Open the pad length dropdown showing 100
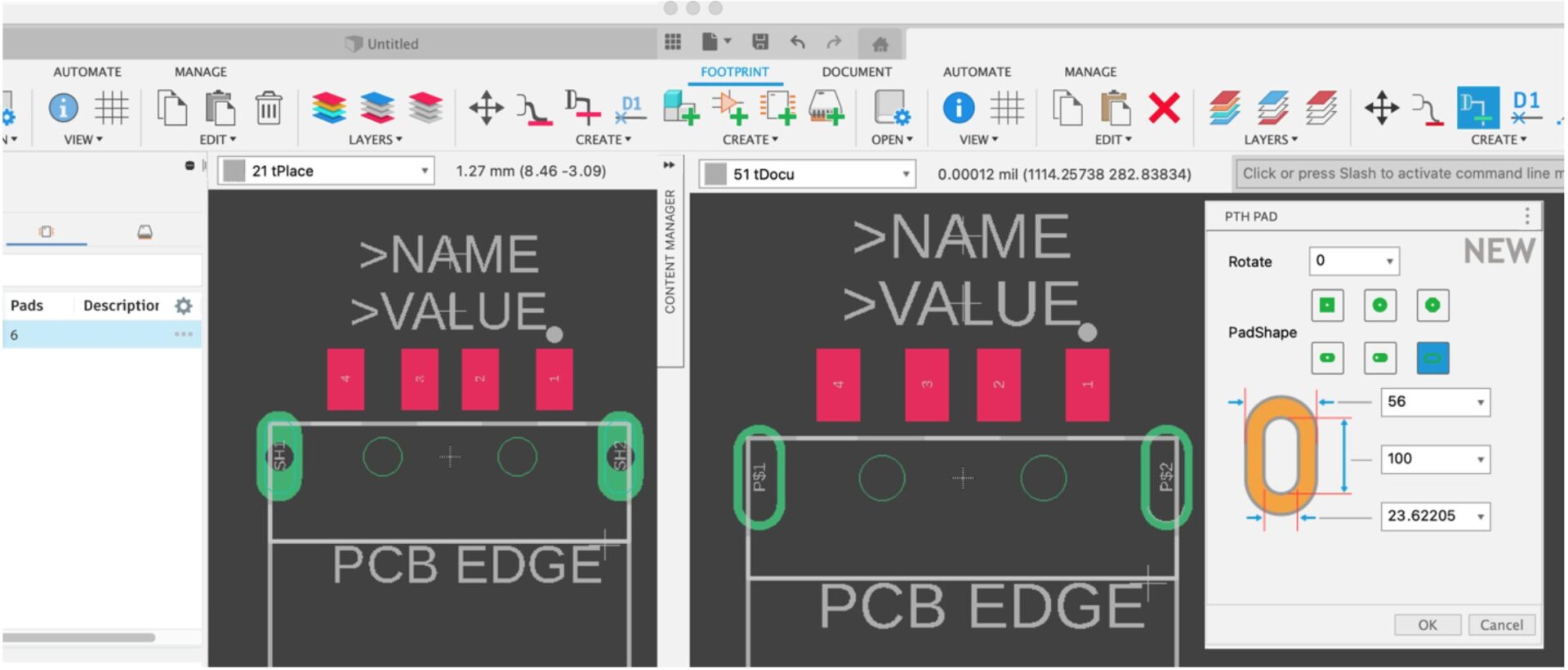 [1435, 459]
